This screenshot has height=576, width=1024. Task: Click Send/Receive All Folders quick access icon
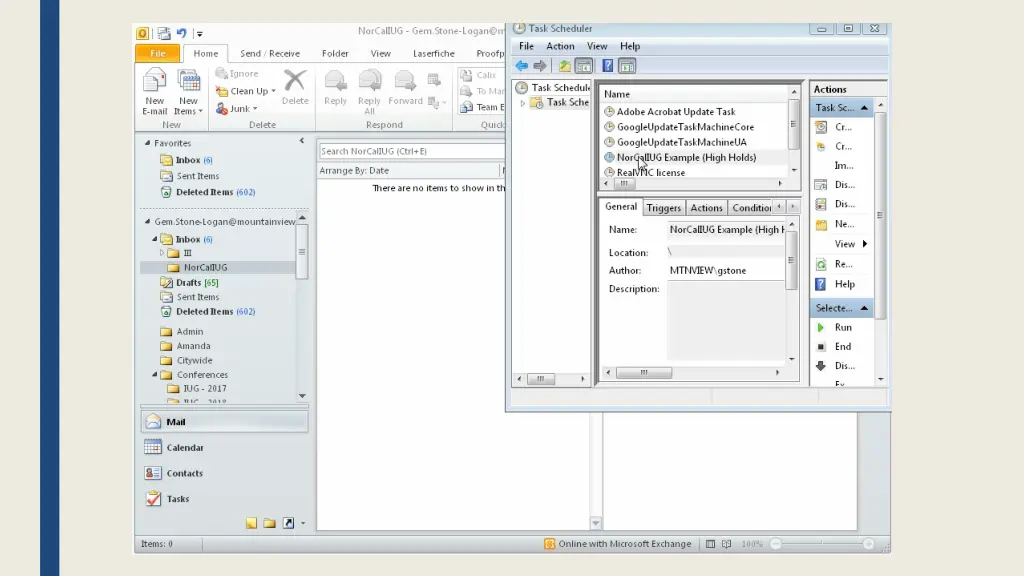(163, 33)
